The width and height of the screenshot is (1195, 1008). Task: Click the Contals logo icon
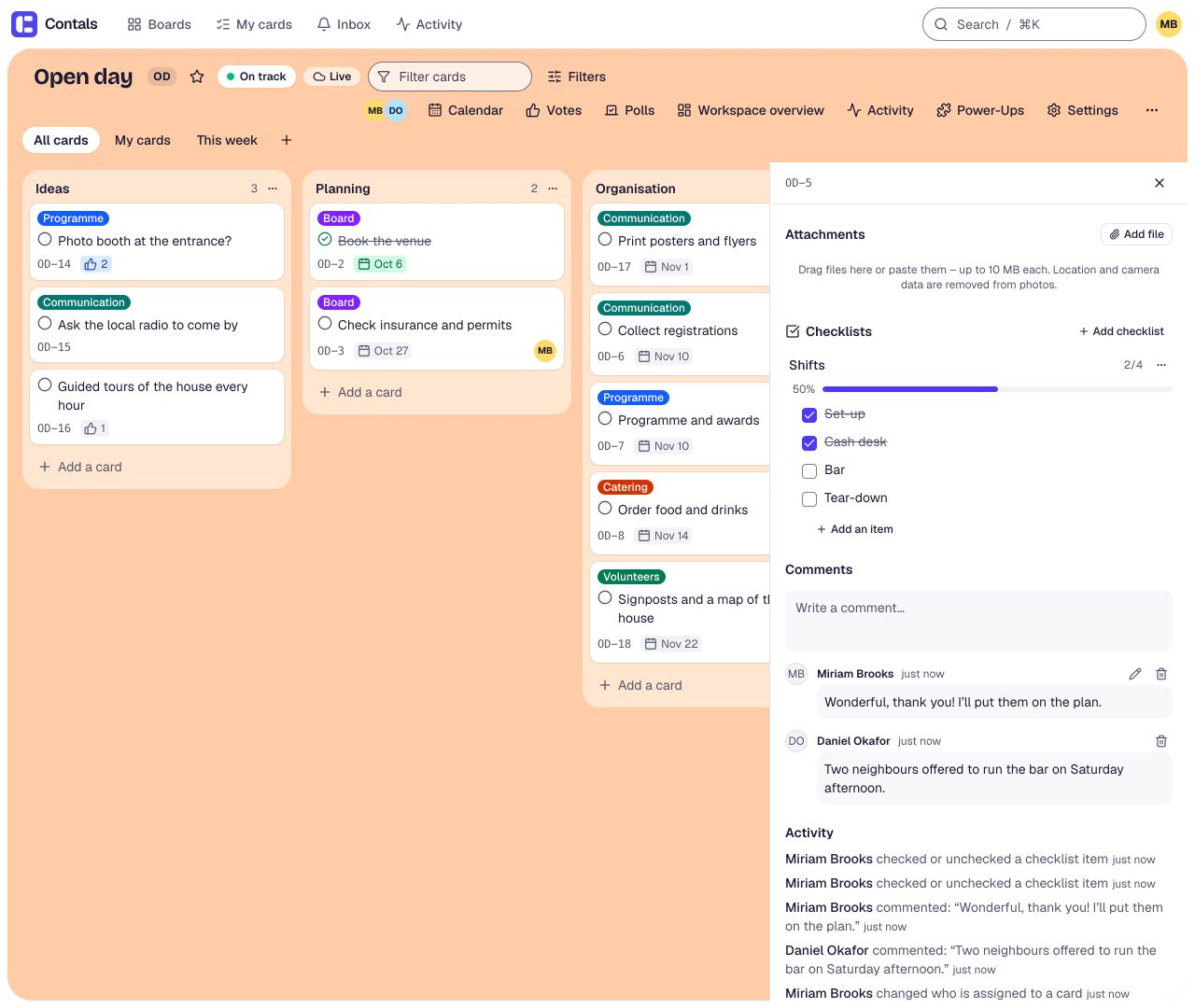(x=24, y=24)
